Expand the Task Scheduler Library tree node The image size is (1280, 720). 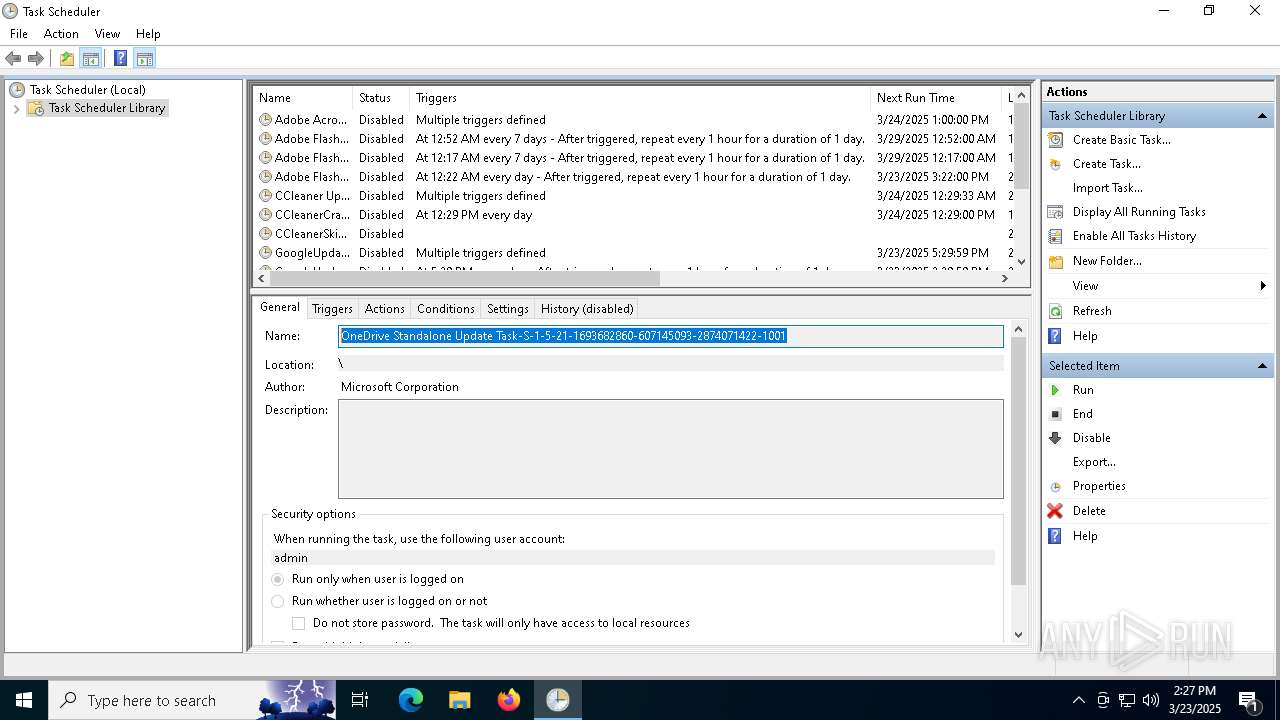coord(16,108)
